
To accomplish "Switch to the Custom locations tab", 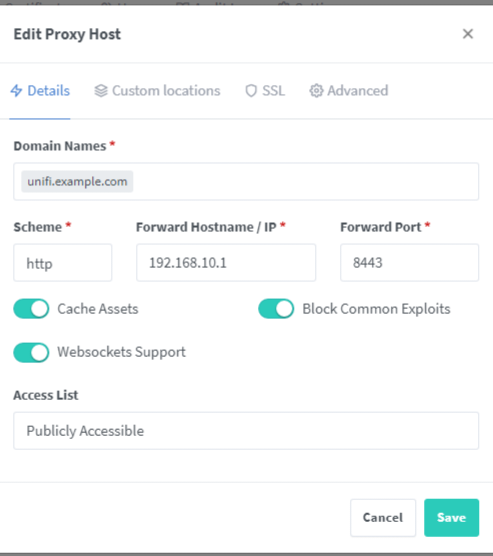I will click(x=157, y=91).
